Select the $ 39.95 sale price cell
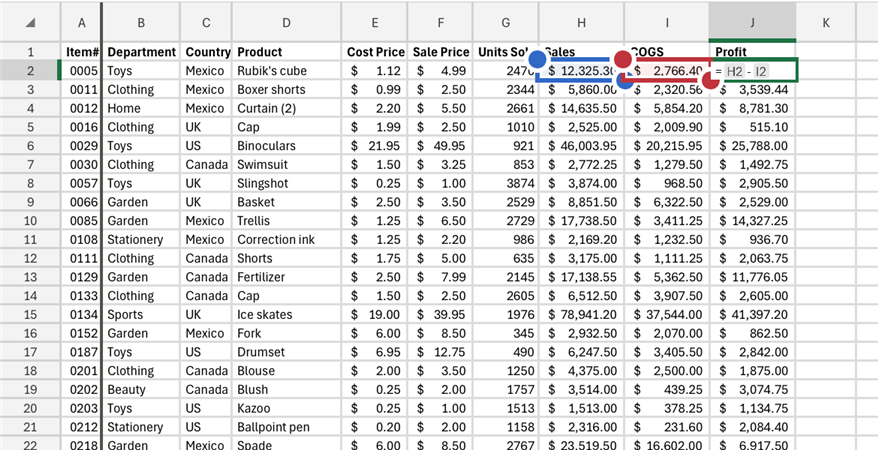 click(x=441, y=315)
